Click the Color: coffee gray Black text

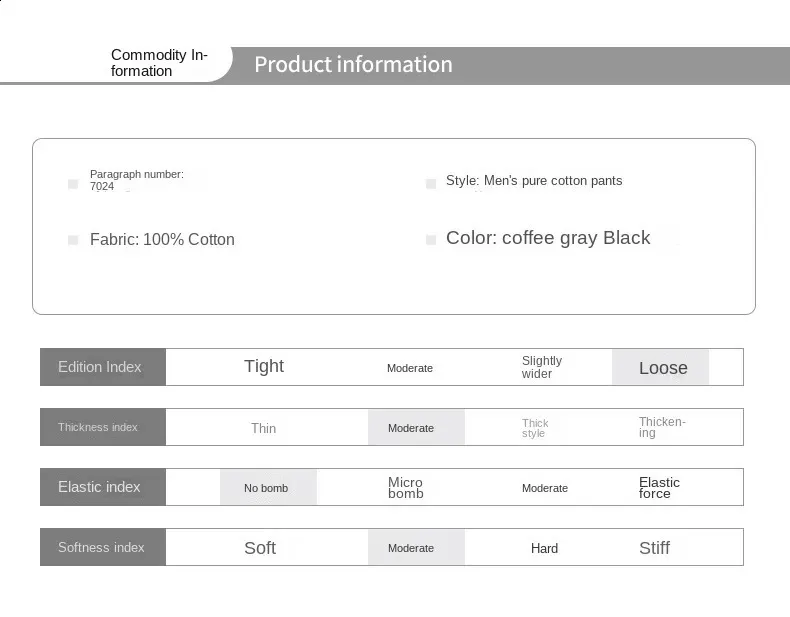pyautogui.click(x=548, y=238)
